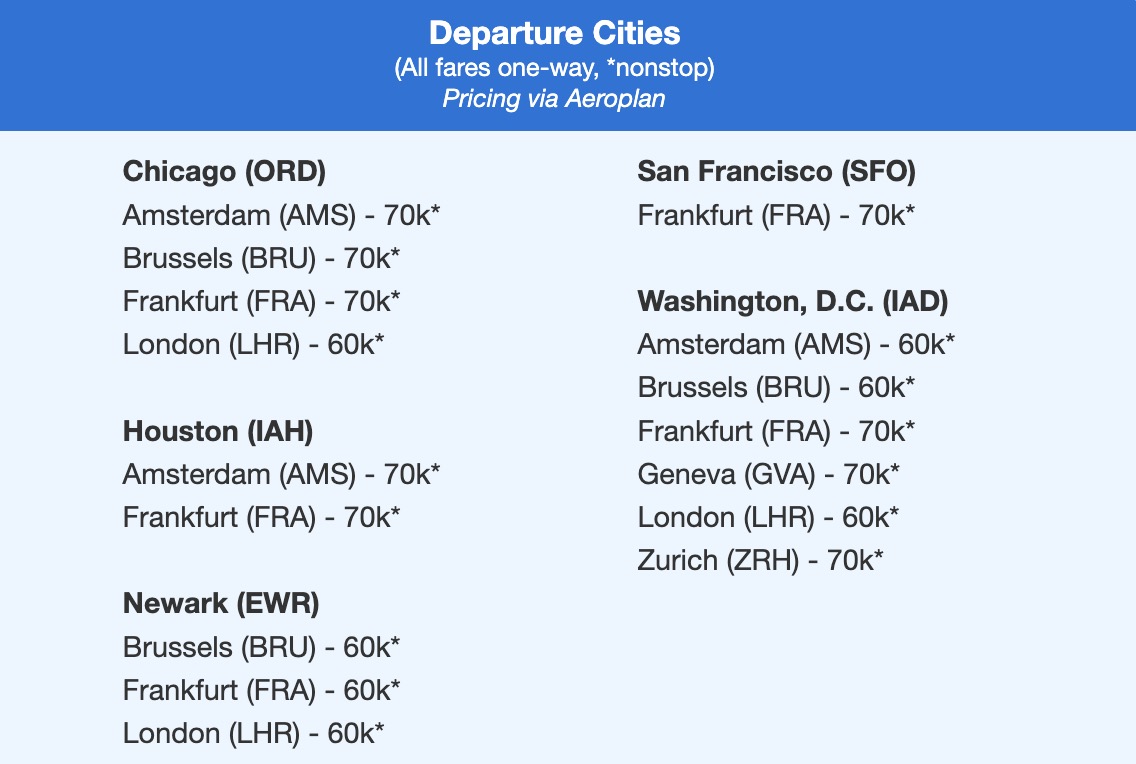The height and width of the screenshot is (764, 1136).
Task: Click the Houston (IAH) heading
Action: click(x=217, y=431)
